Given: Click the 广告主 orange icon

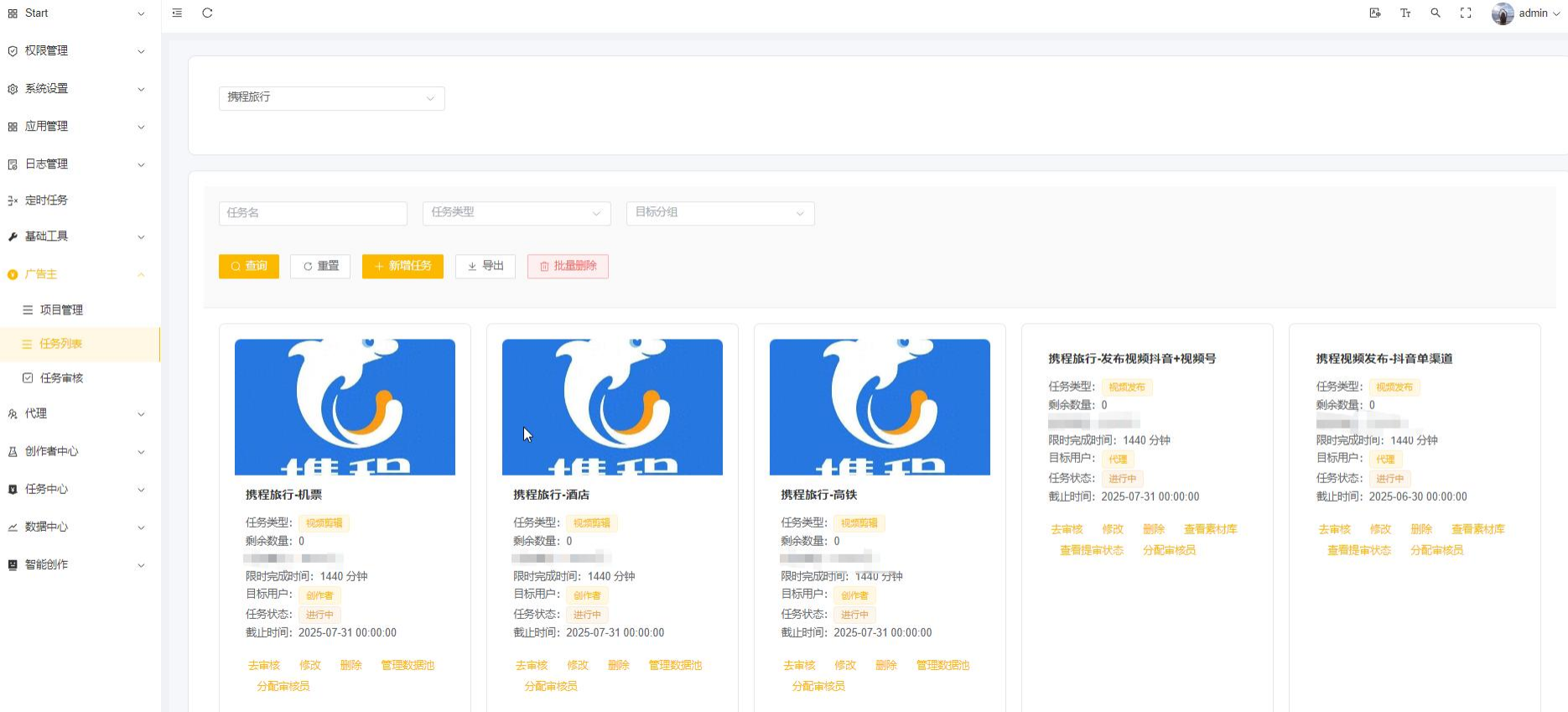Looking at the screenshot, I should point(13,274).
